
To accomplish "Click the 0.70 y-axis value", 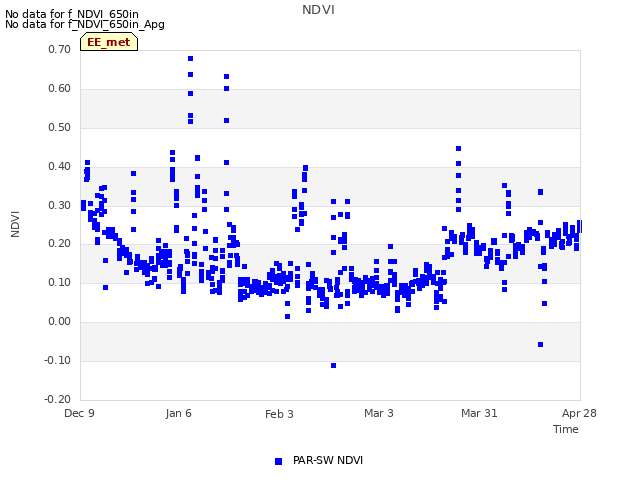I will (x=60, y=49).
